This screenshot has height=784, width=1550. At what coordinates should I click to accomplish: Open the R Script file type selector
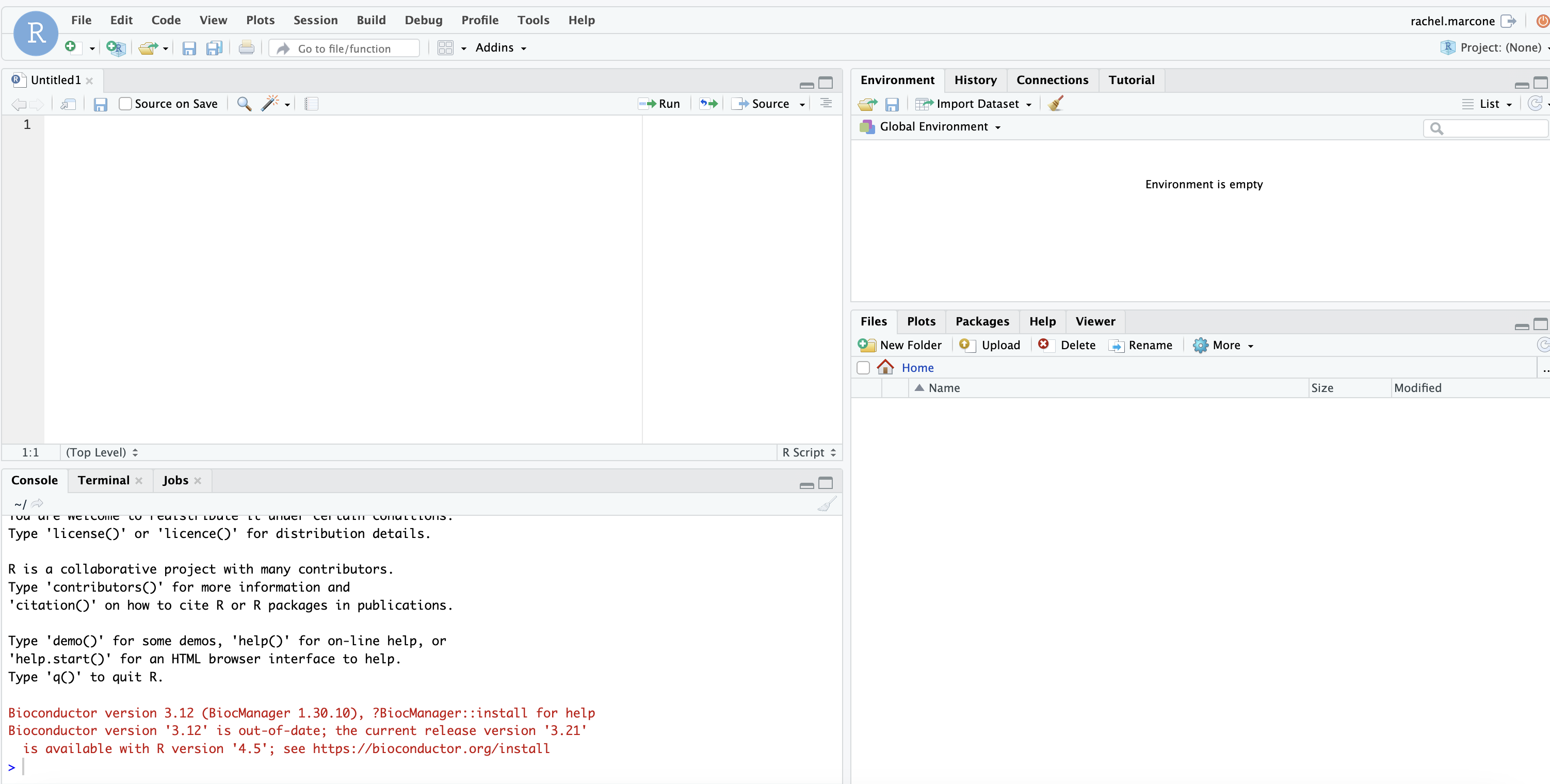[x=808, y=452]
